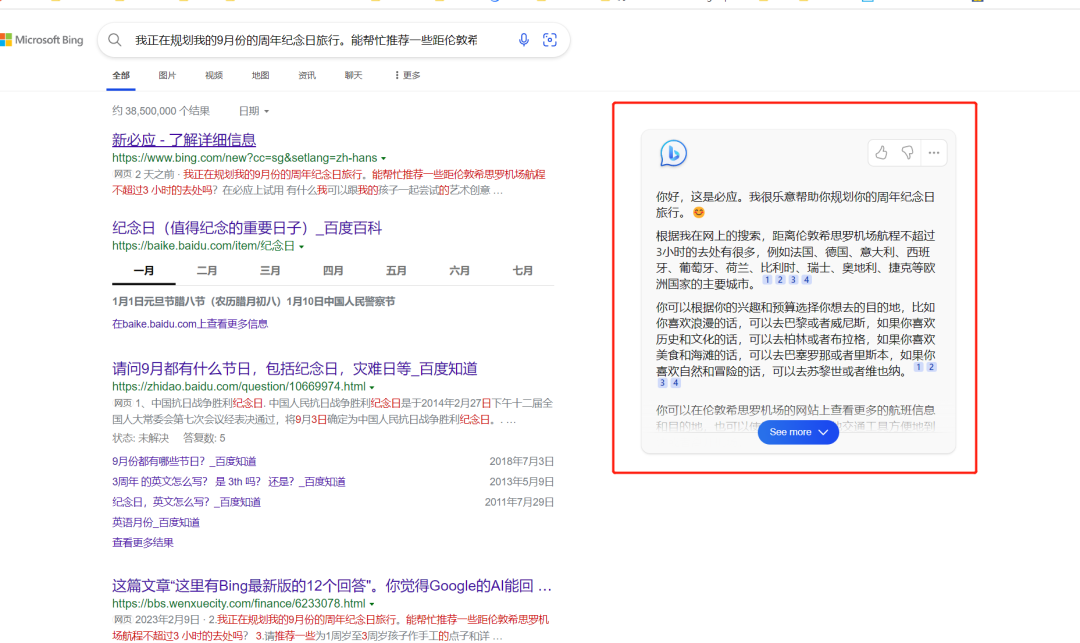This screenshot has width=1080, height=643.
Task: Expand the bing.com/new URL dropdown arrow
Action: click(384, 158)
